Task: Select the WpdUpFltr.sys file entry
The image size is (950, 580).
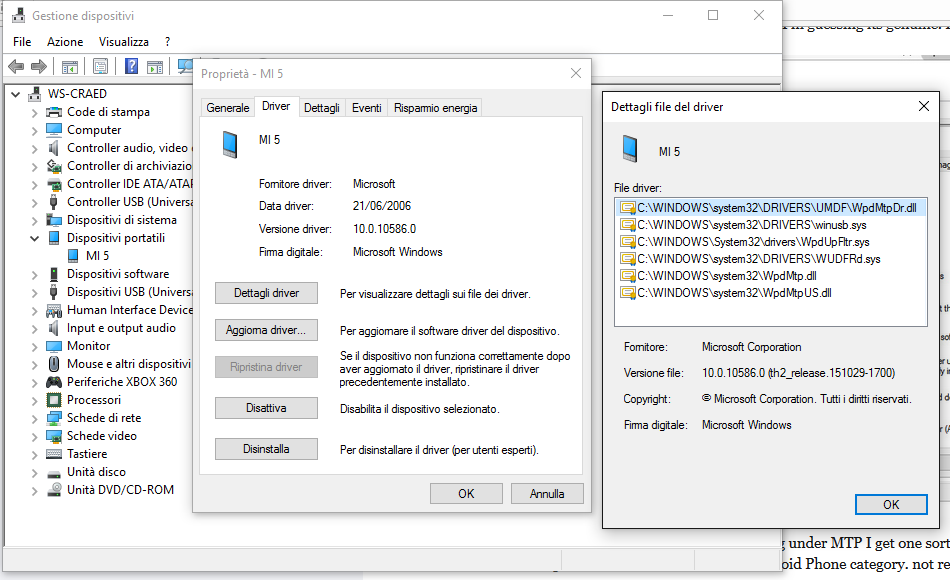Action: coord(745,242)
